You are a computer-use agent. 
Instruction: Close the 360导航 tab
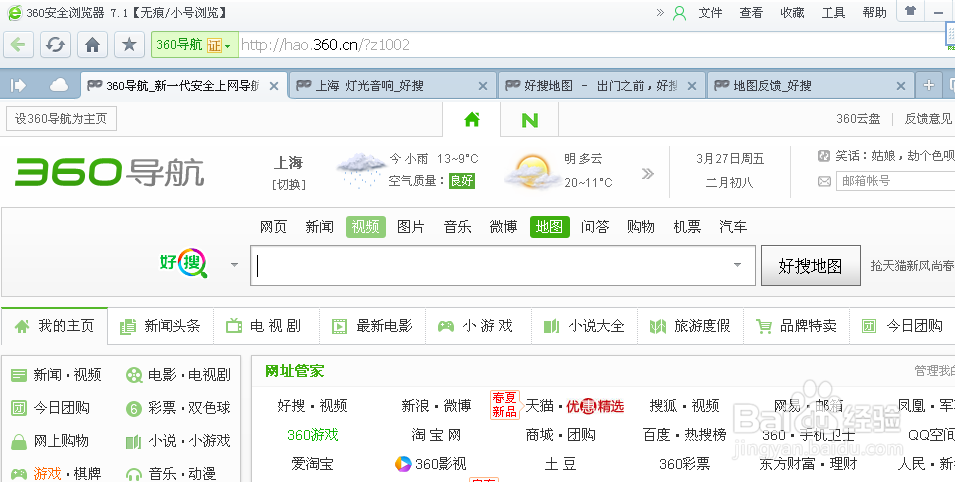274,87
